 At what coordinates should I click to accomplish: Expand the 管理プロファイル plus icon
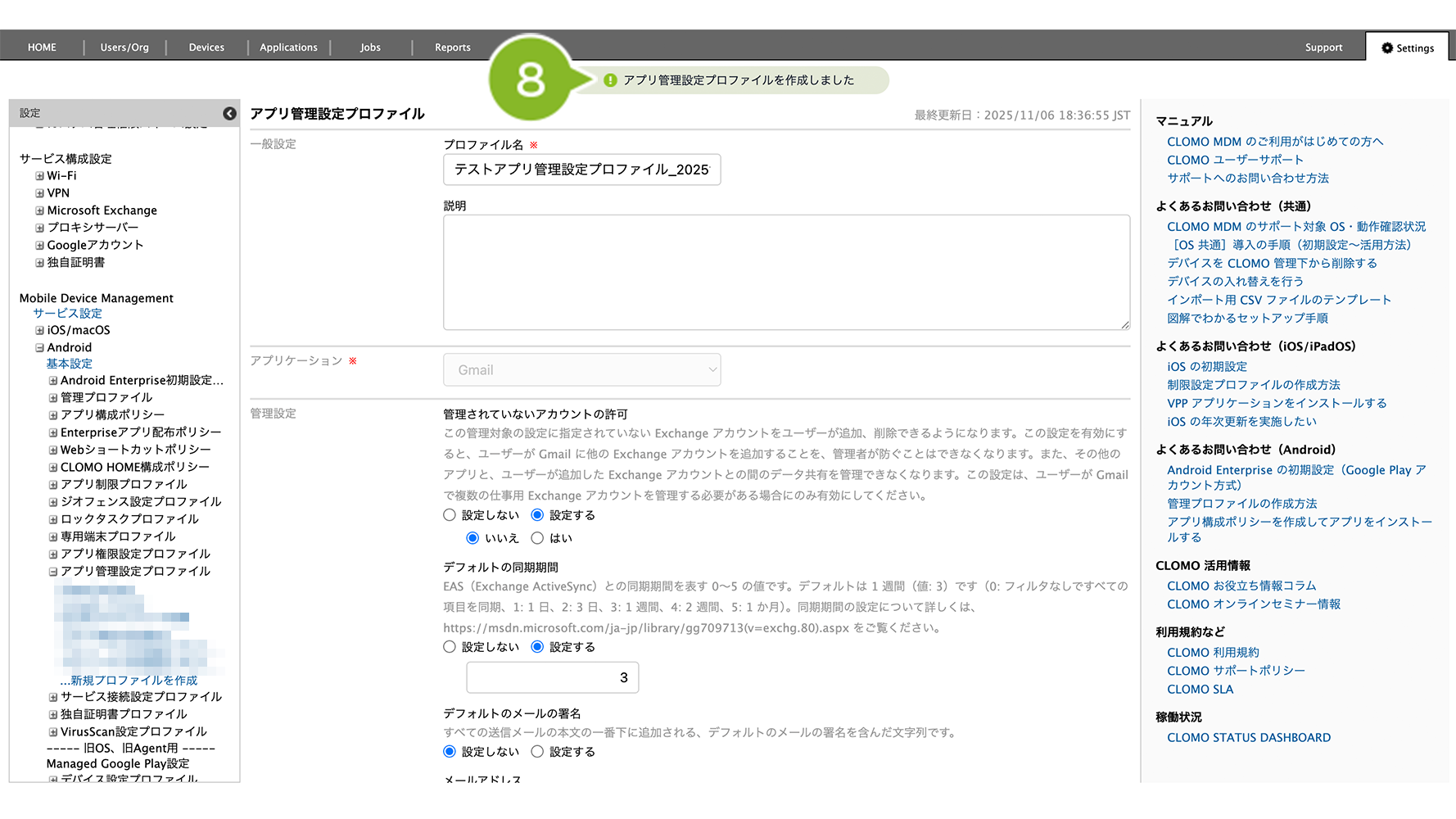point(53,398)
